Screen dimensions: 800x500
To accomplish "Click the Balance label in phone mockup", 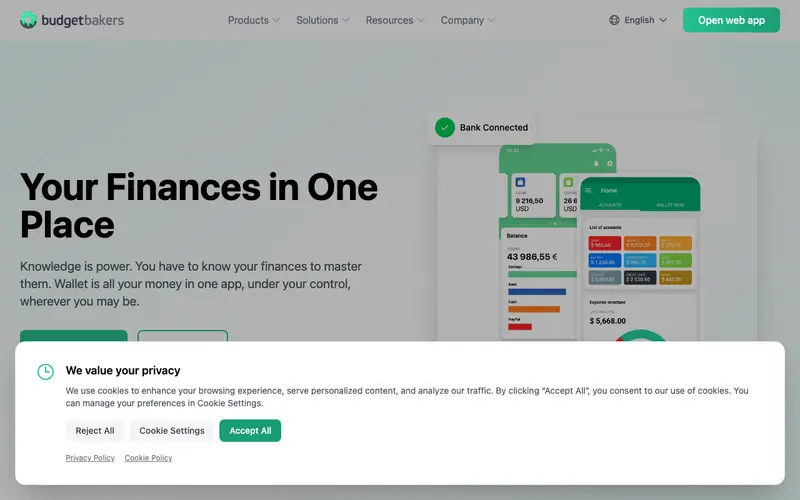I will pos(517,236).
